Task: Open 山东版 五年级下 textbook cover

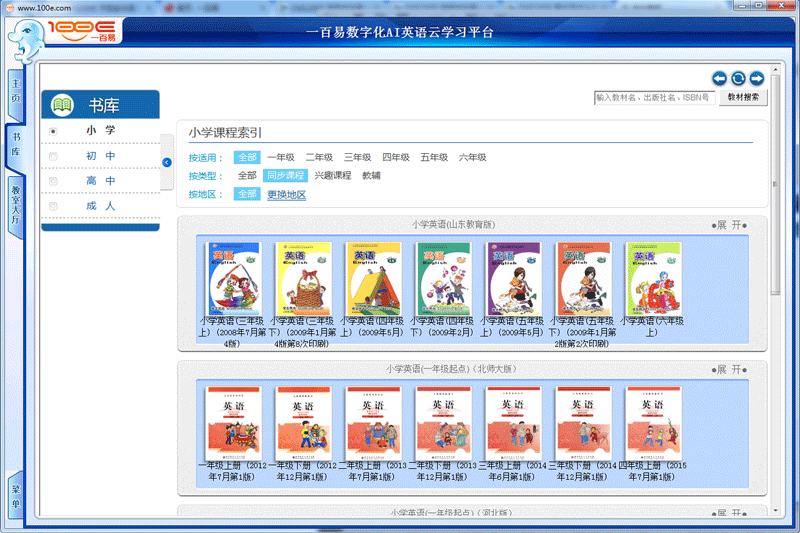Action: coord(584,278)
